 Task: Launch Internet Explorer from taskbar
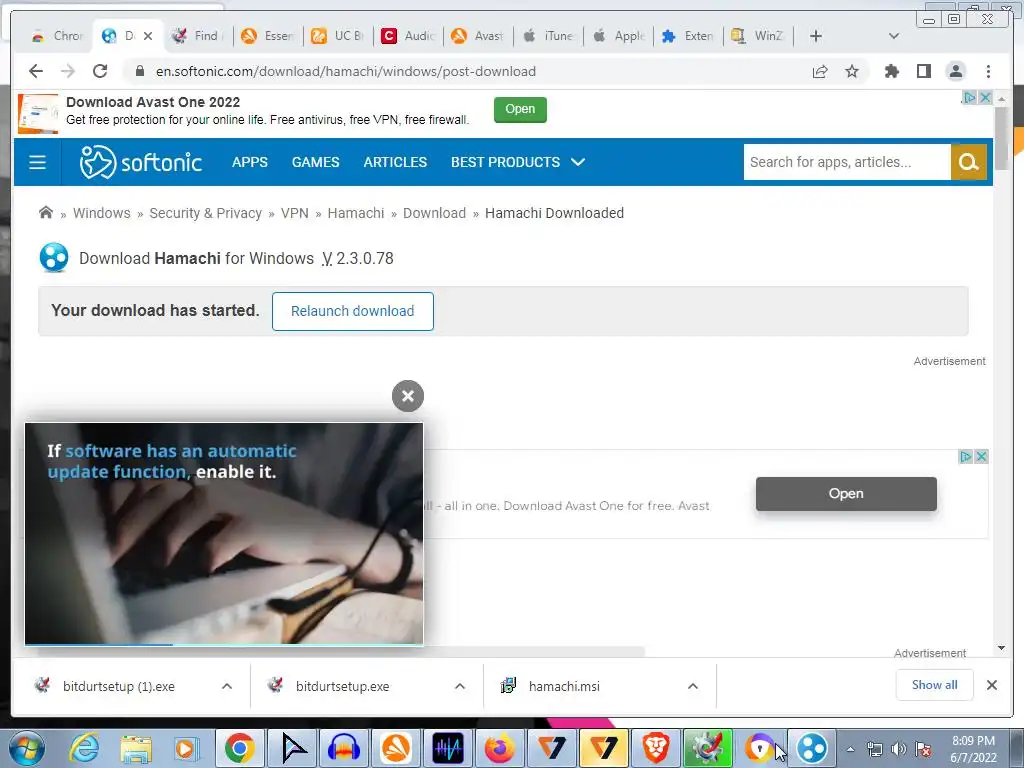(x=84, y=748)
